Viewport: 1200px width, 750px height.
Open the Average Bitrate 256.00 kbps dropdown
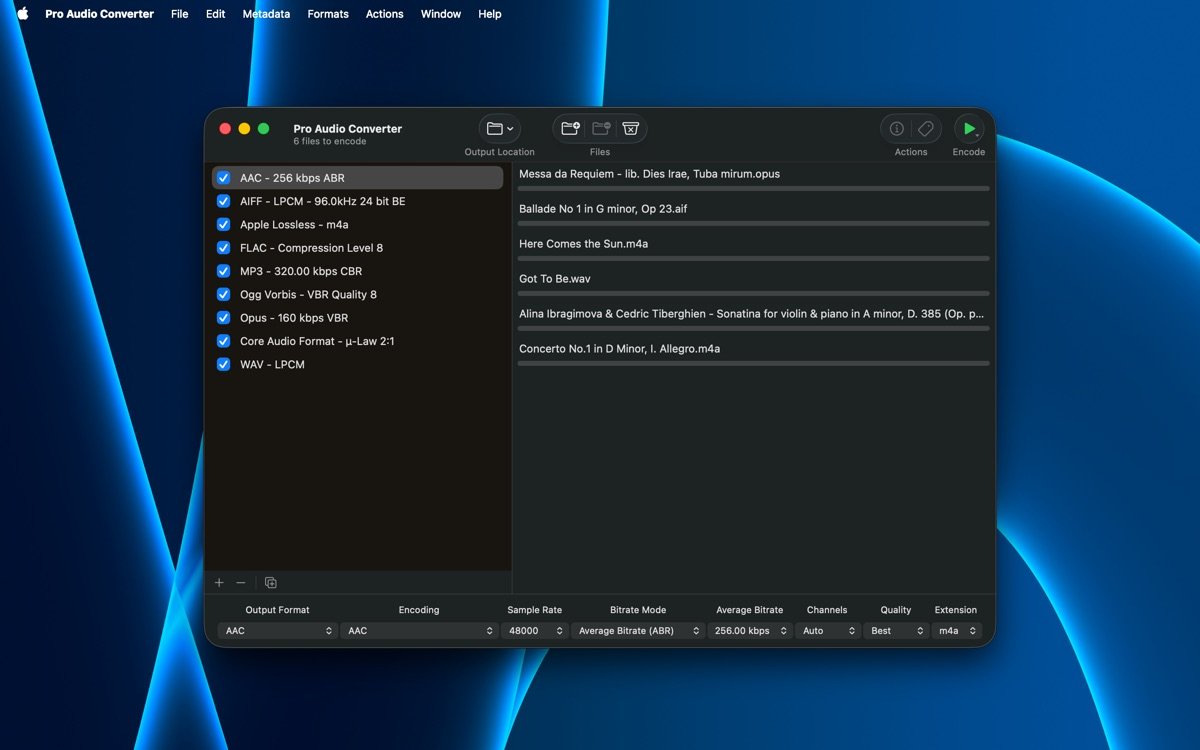pyautogui.click(x=749, y=631)
